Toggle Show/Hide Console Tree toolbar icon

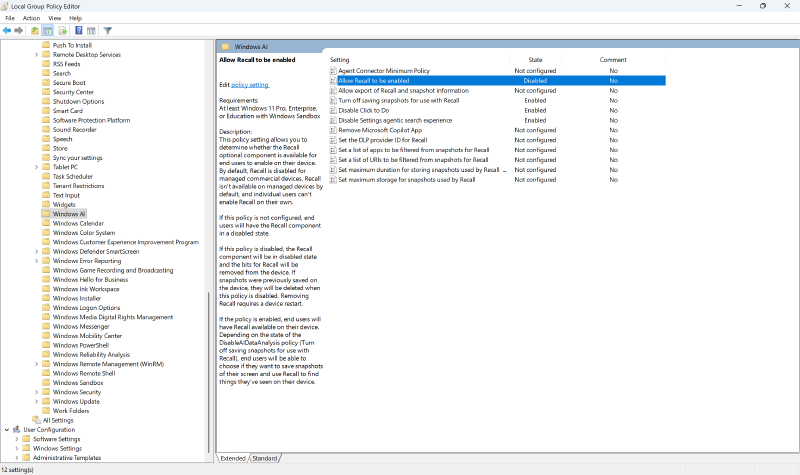pos(47,31)
